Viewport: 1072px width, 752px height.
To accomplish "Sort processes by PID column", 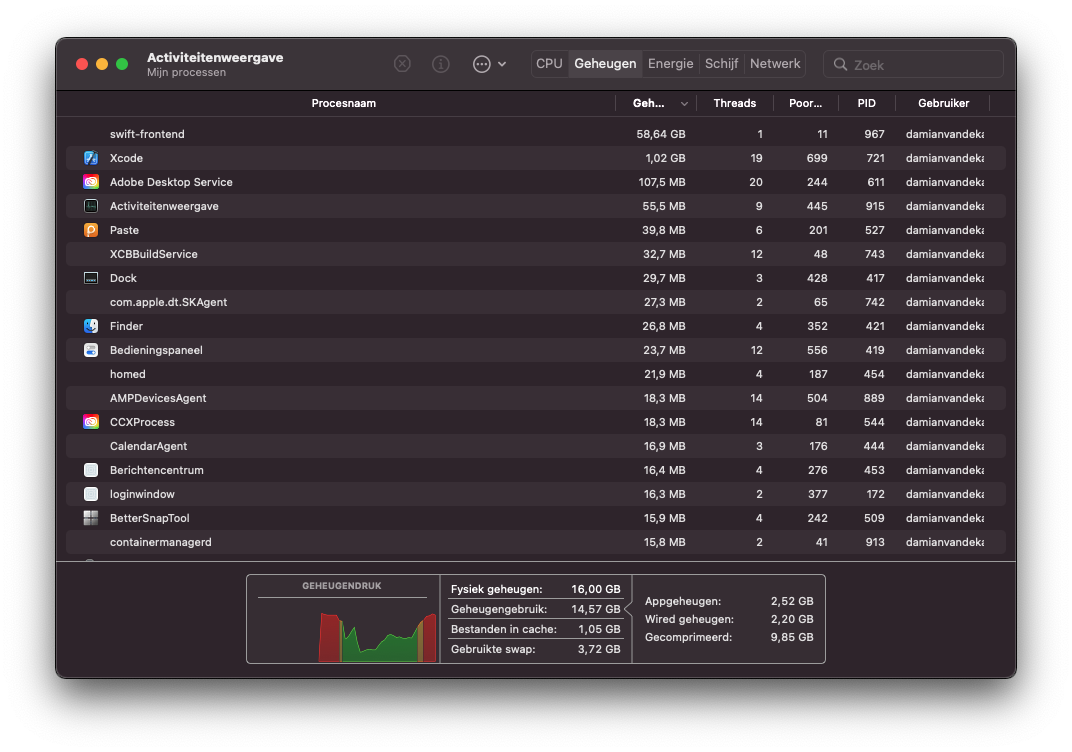I will coord(866,103).
